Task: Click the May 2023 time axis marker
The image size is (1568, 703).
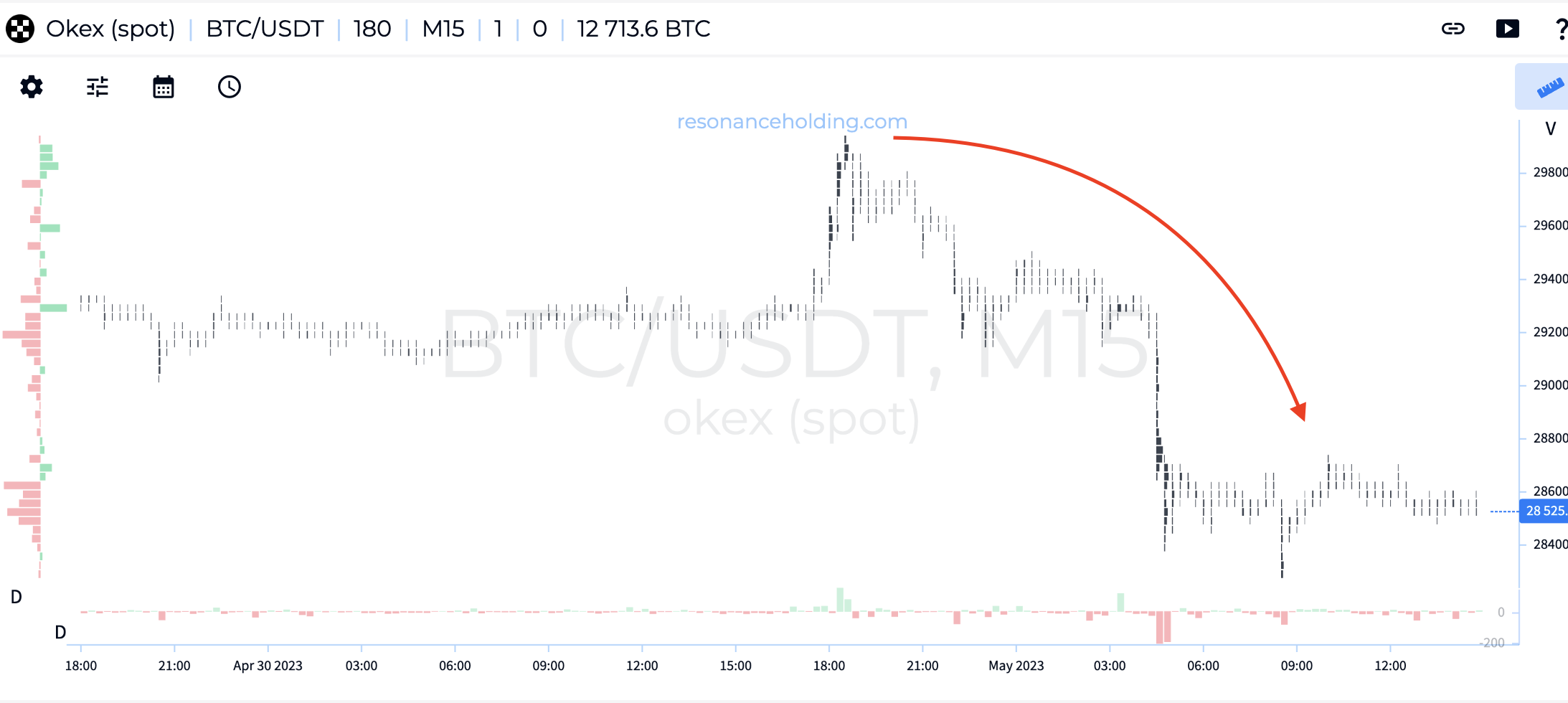Action: (1016, 666)
